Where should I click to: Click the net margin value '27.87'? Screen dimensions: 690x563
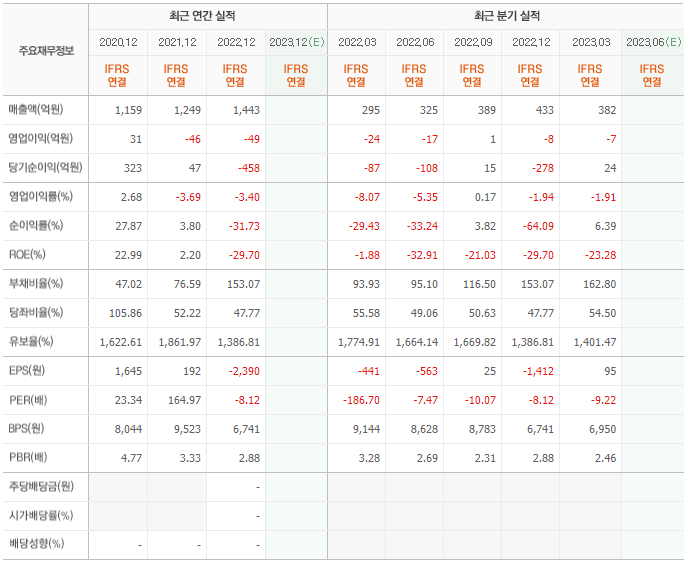click(128, 226)
